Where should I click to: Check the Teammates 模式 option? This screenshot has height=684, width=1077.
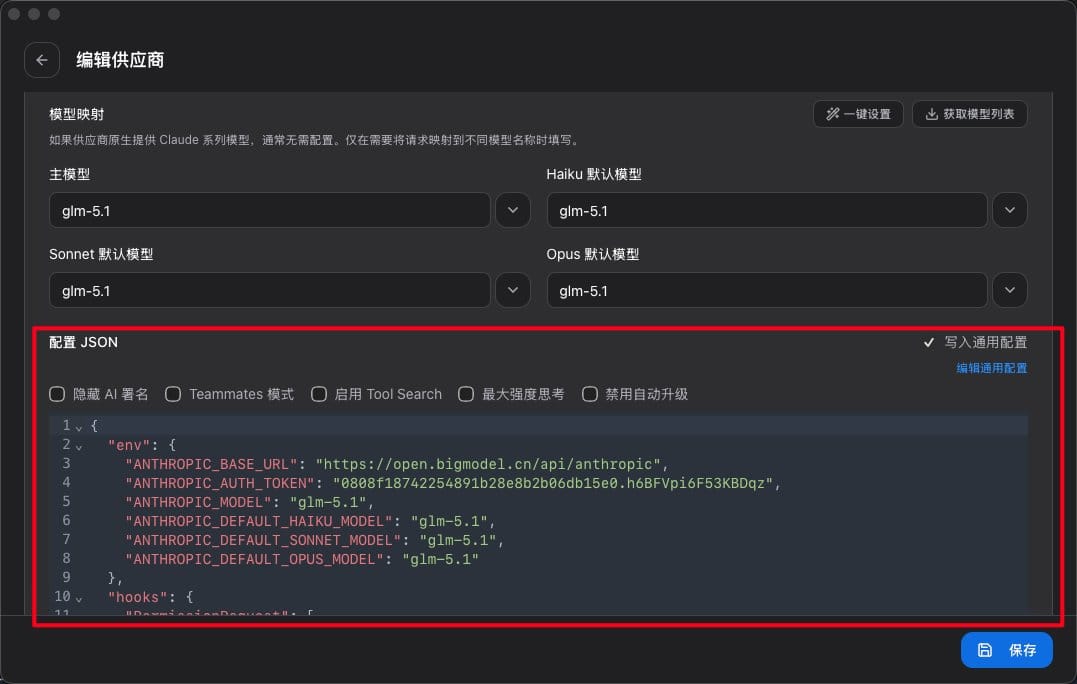pyautogui.click(x=173, y=394)
